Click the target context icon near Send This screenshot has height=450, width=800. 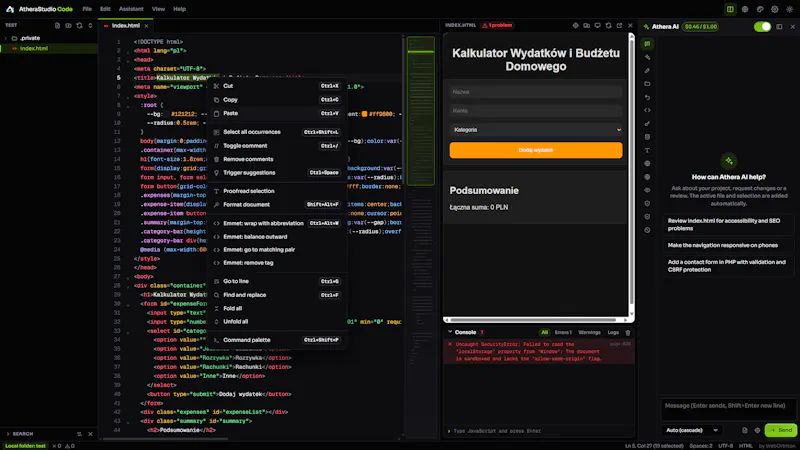pyautogui.click(x=757, y=430)
